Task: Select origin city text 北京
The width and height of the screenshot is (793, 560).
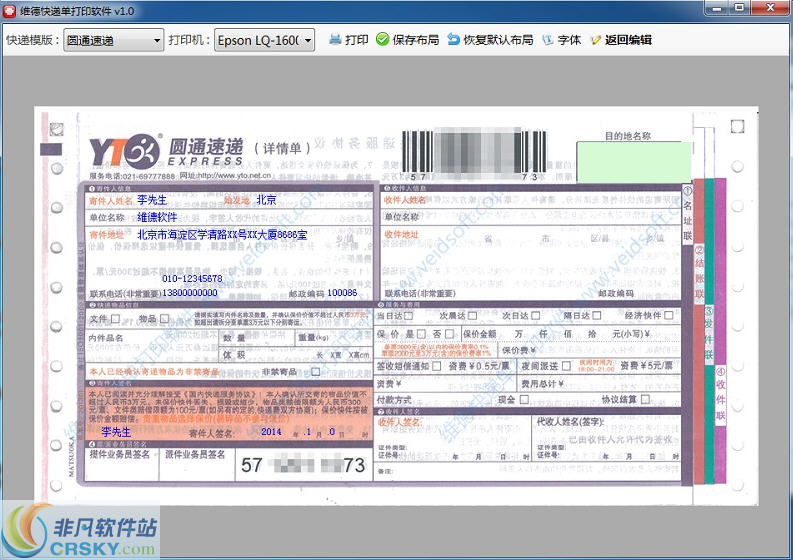Action: point(267,200)
